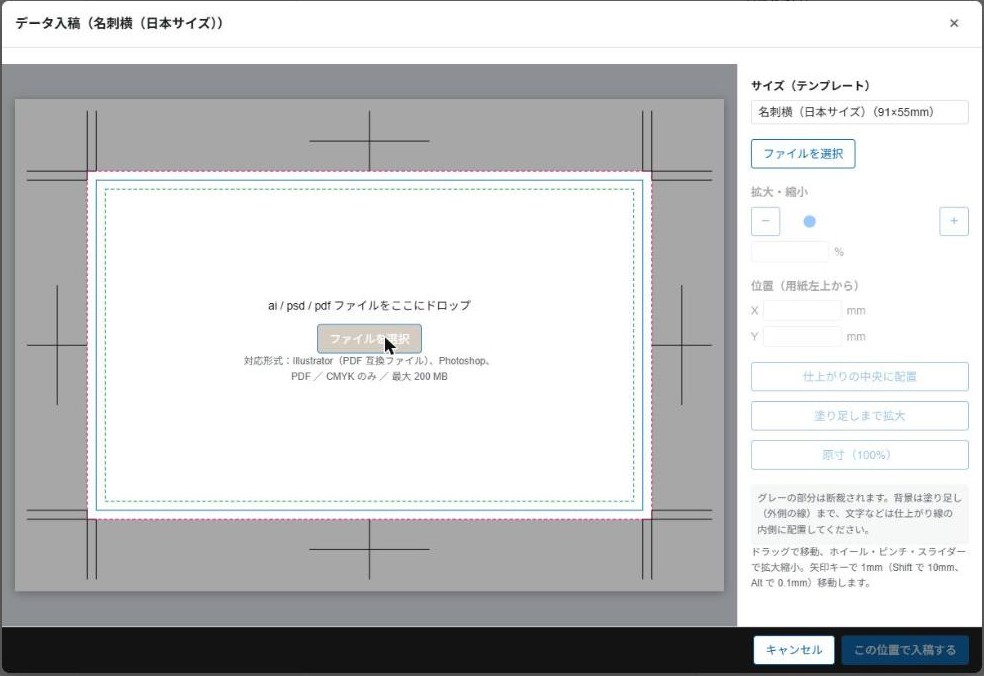The height and width of the screenshot is (676, 984).
Task: Click 原寸（100%） button
Action: click(859, 454)
